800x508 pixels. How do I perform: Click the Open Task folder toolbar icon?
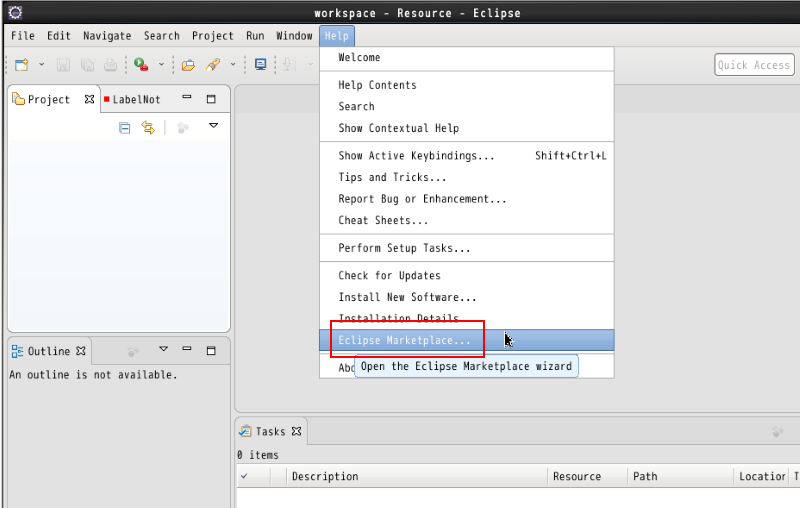coord(188,65)
